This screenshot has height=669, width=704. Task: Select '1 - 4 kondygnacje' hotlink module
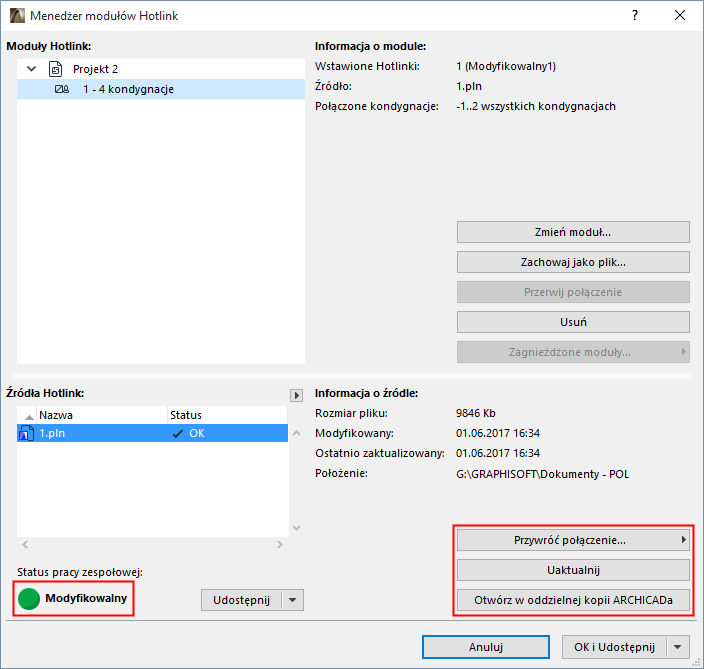pyautogui.click(x=161, y=89)
